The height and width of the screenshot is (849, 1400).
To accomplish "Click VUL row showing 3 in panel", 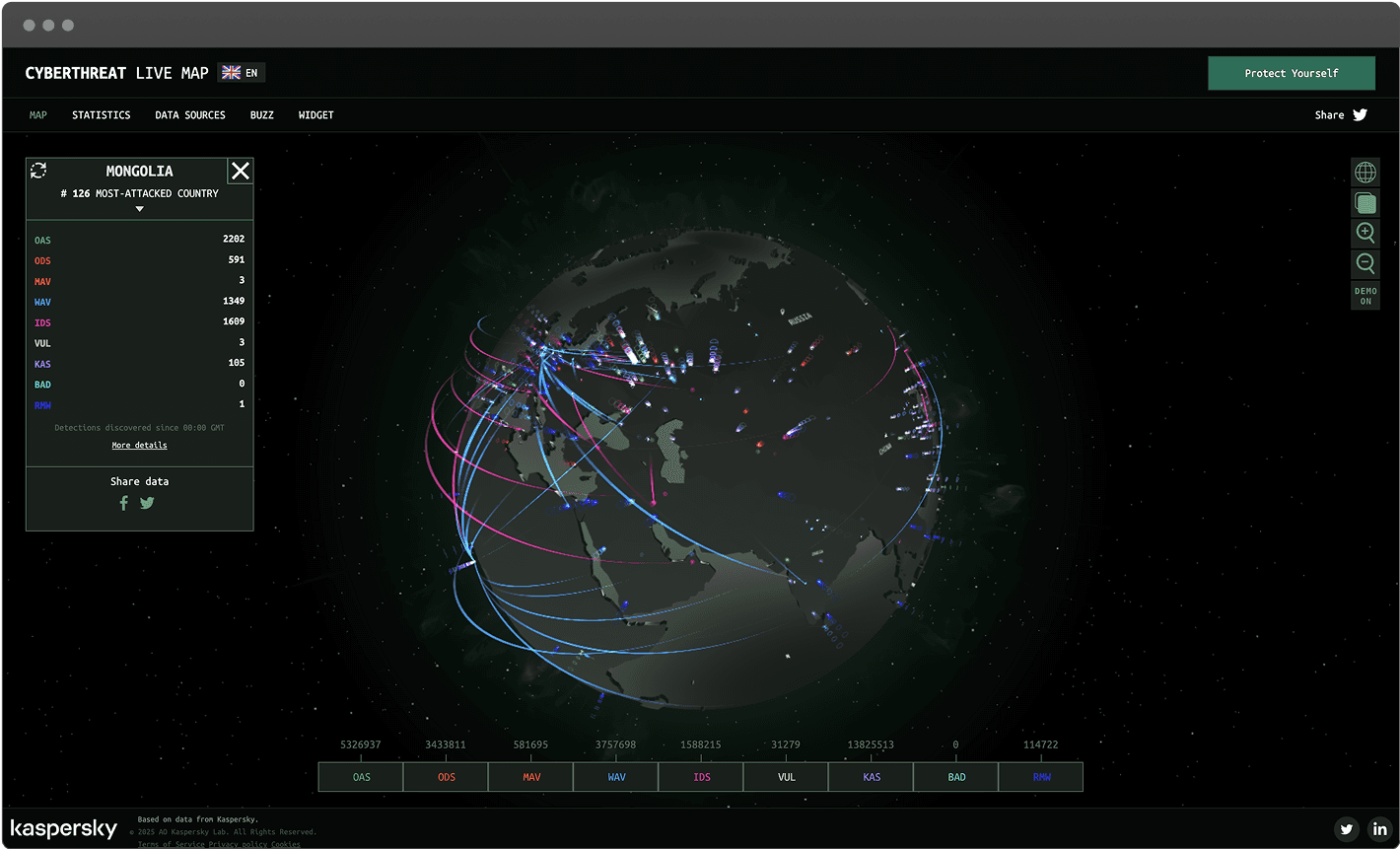I will click(139, 343).
